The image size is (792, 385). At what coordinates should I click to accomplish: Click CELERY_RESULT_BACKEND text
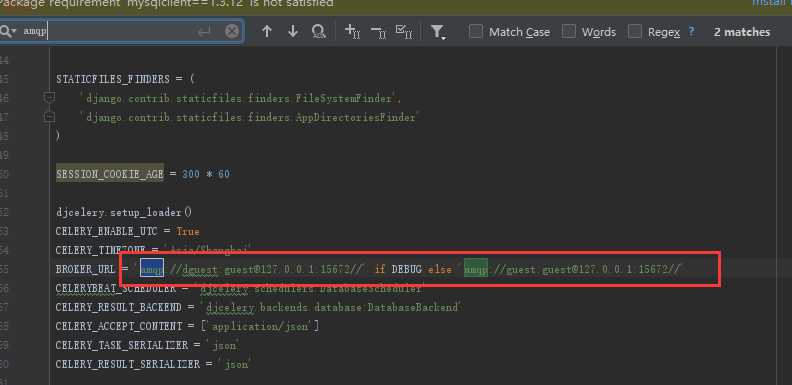(x=118, y=307)
